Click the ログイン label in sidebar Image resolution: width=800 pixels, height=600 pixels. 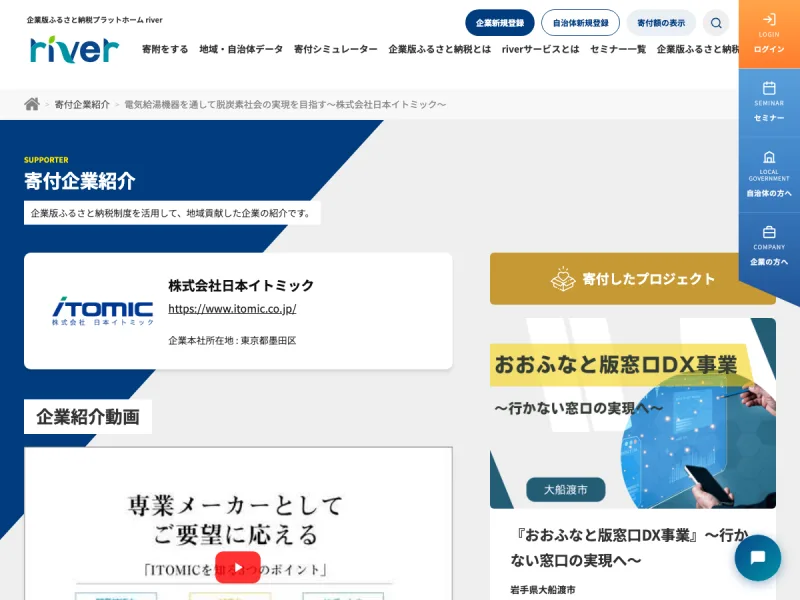click(x=769, y=49)
